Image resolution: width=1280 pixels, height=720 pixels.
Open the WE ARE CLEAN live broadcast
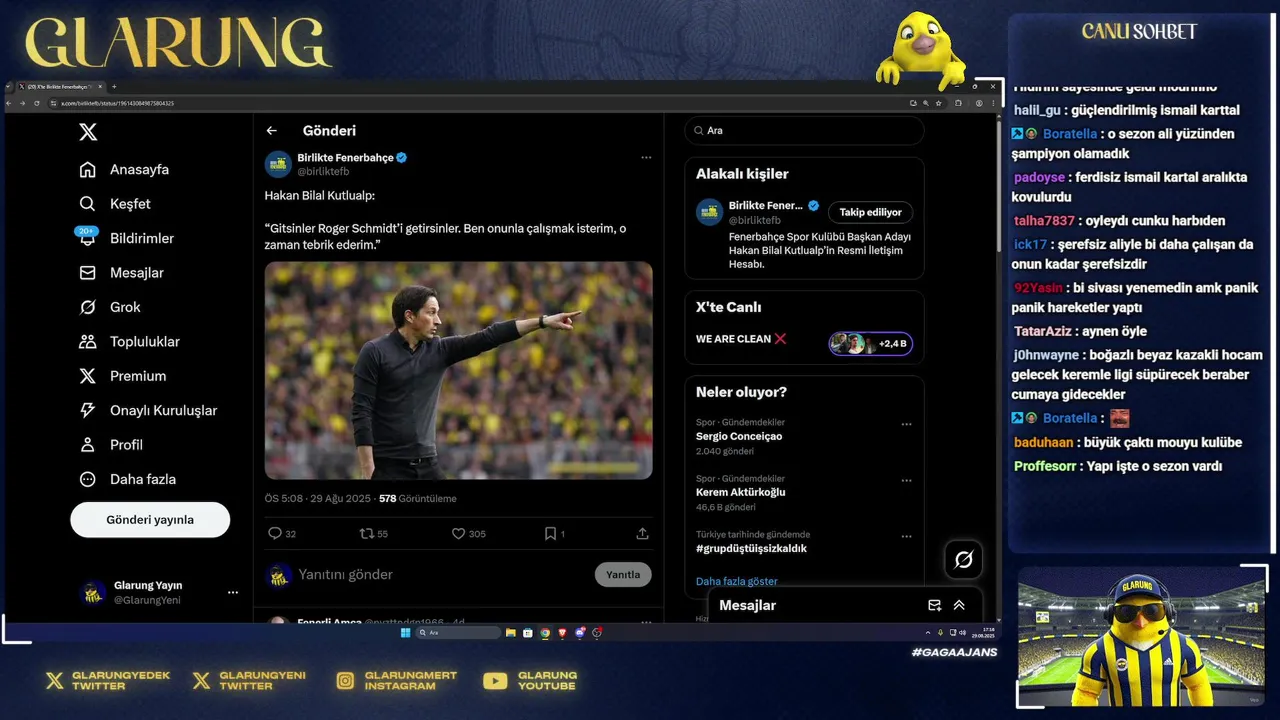[x=741, y=339]
